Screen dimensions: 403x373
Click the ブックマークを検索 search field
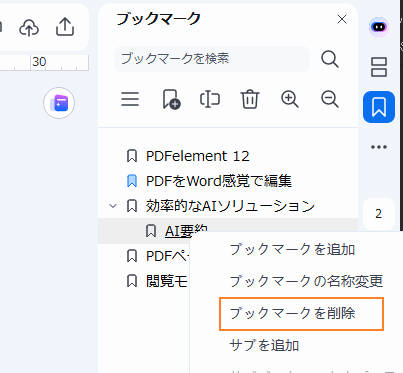point(212,59)
